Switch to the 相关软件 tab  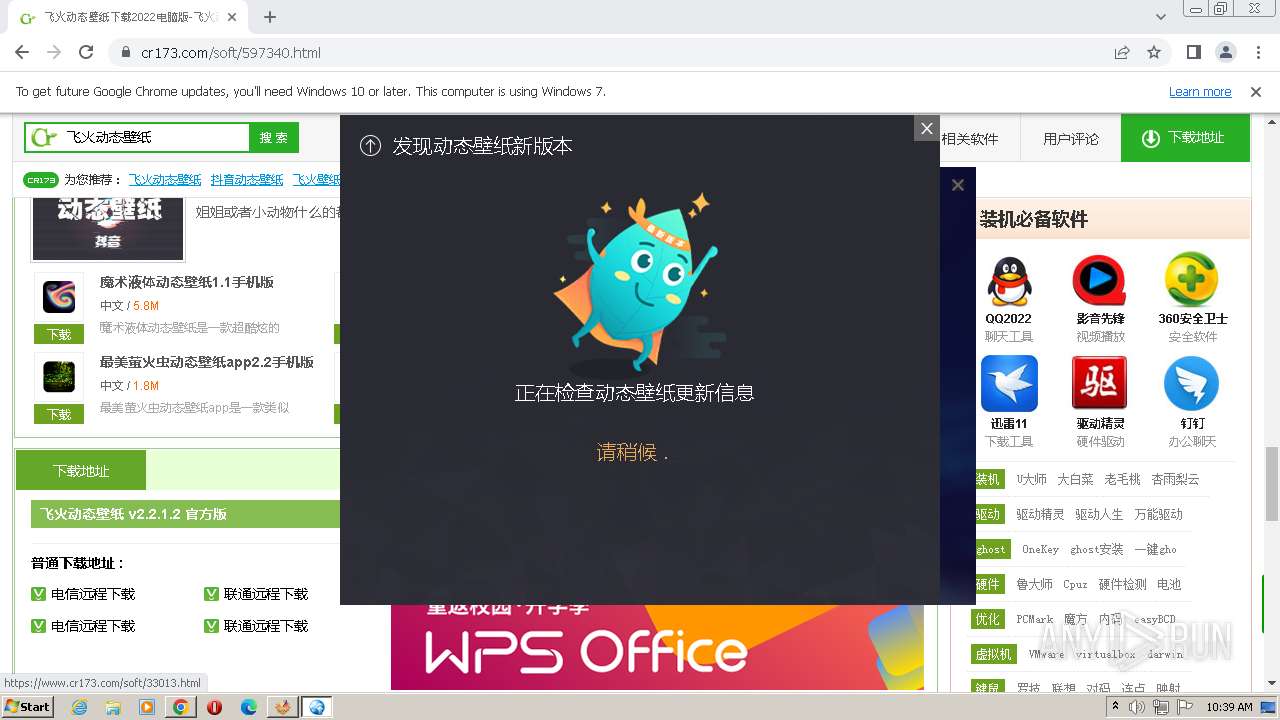pyautogui.click(x=970, y=139)
